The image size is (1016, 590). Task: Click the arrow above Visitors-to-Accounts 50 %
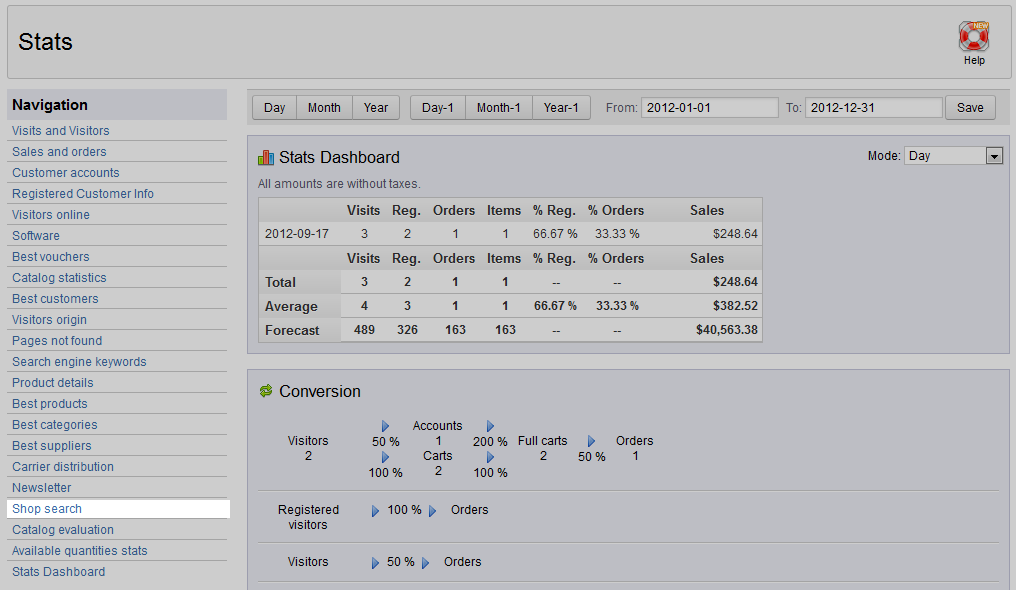pos(386,426)
